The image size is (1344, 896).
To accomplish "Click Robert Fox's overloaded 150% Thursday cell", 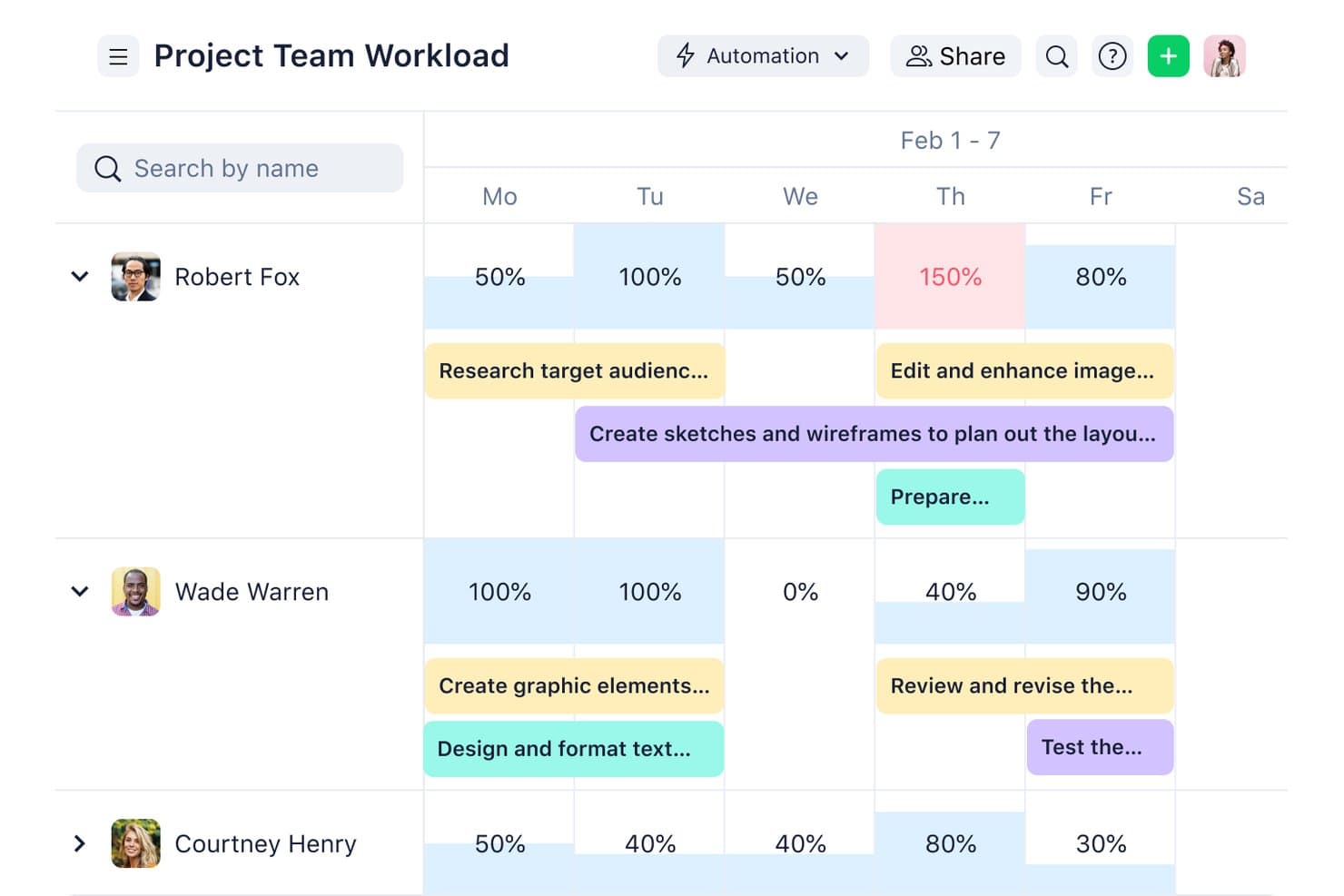I will point(950,277).
